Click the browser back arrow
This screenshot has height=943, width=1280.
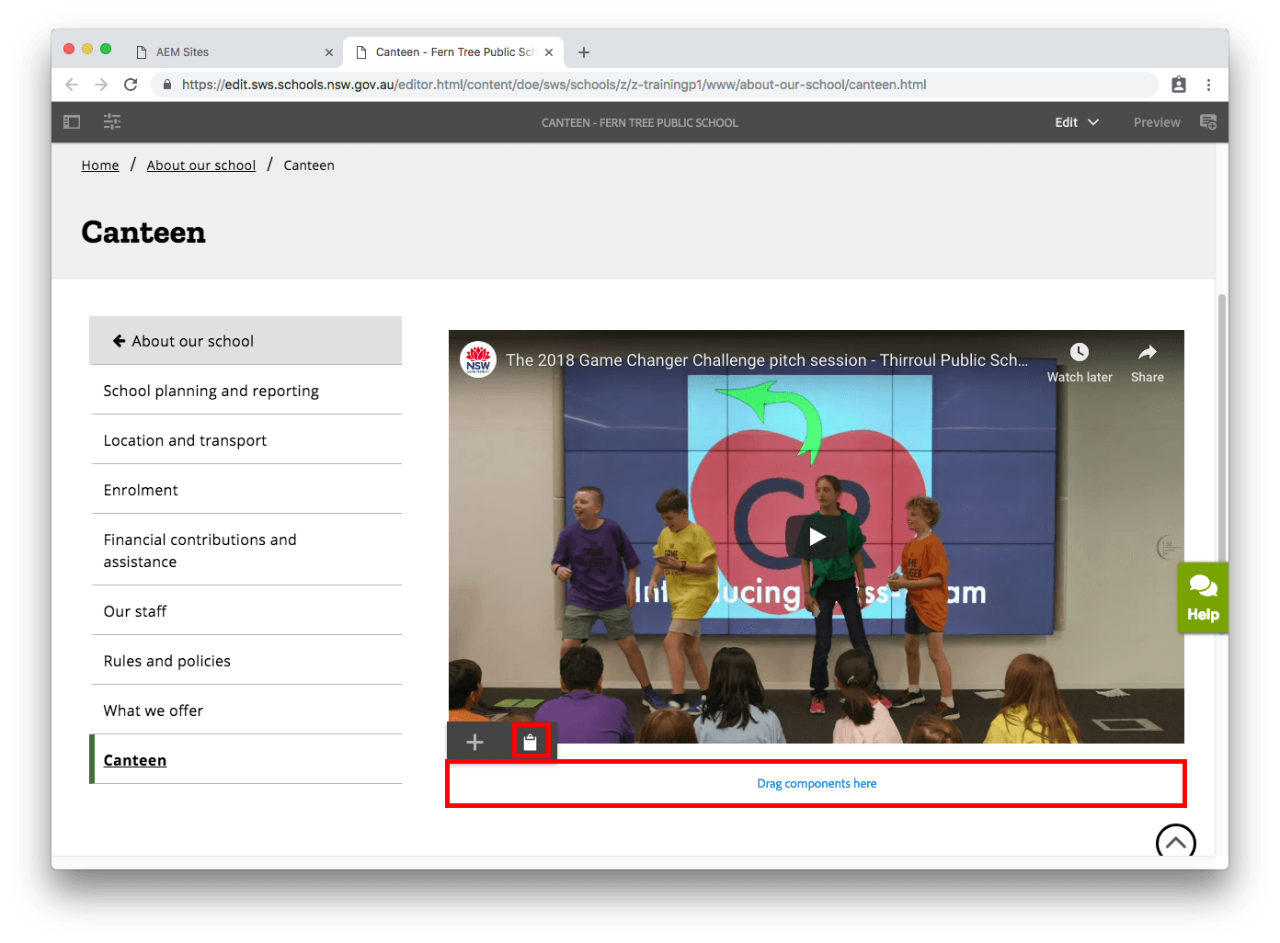pyautogui.click(x=72, y=85)
